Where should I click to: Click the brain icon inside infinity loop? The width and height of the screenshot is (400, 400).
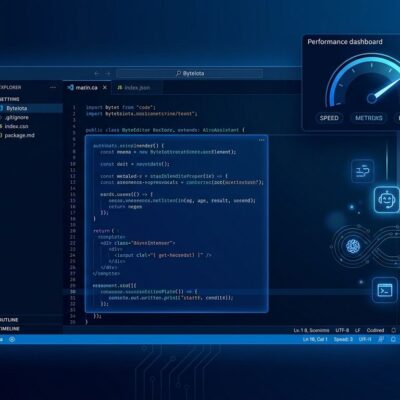coord(353,246)
